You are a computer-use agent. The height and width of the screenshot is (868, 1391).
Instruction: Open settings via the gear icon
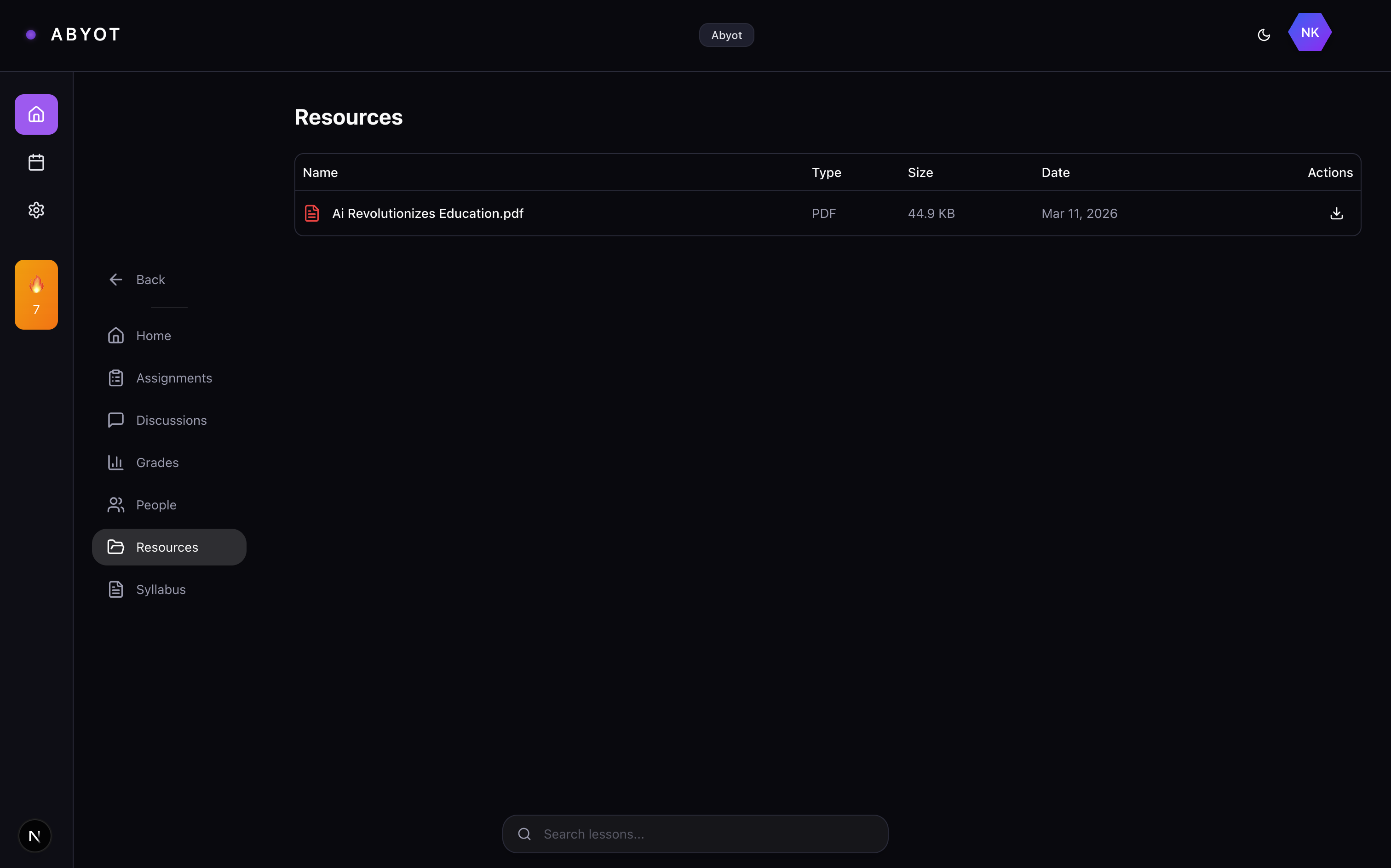click(x=36, y=210)
